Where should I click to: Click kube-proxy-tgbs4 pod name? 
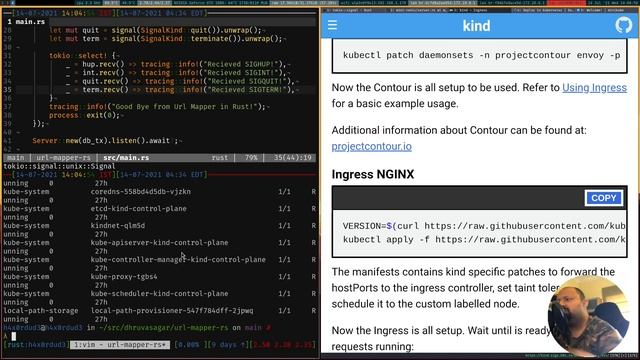coord(124,276)
